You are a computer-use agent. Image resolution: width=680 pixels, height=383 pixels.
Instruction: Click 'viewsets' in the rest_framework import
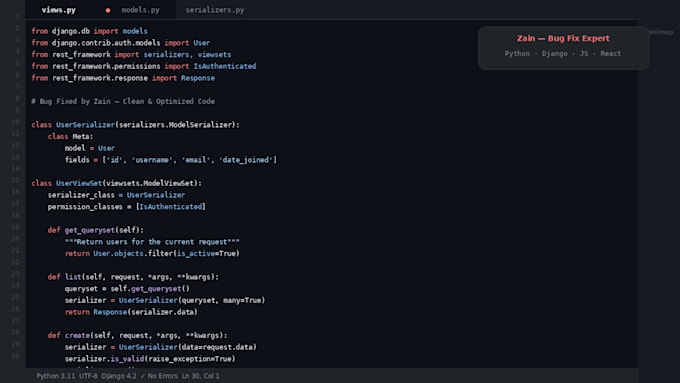tap(214, 55)
